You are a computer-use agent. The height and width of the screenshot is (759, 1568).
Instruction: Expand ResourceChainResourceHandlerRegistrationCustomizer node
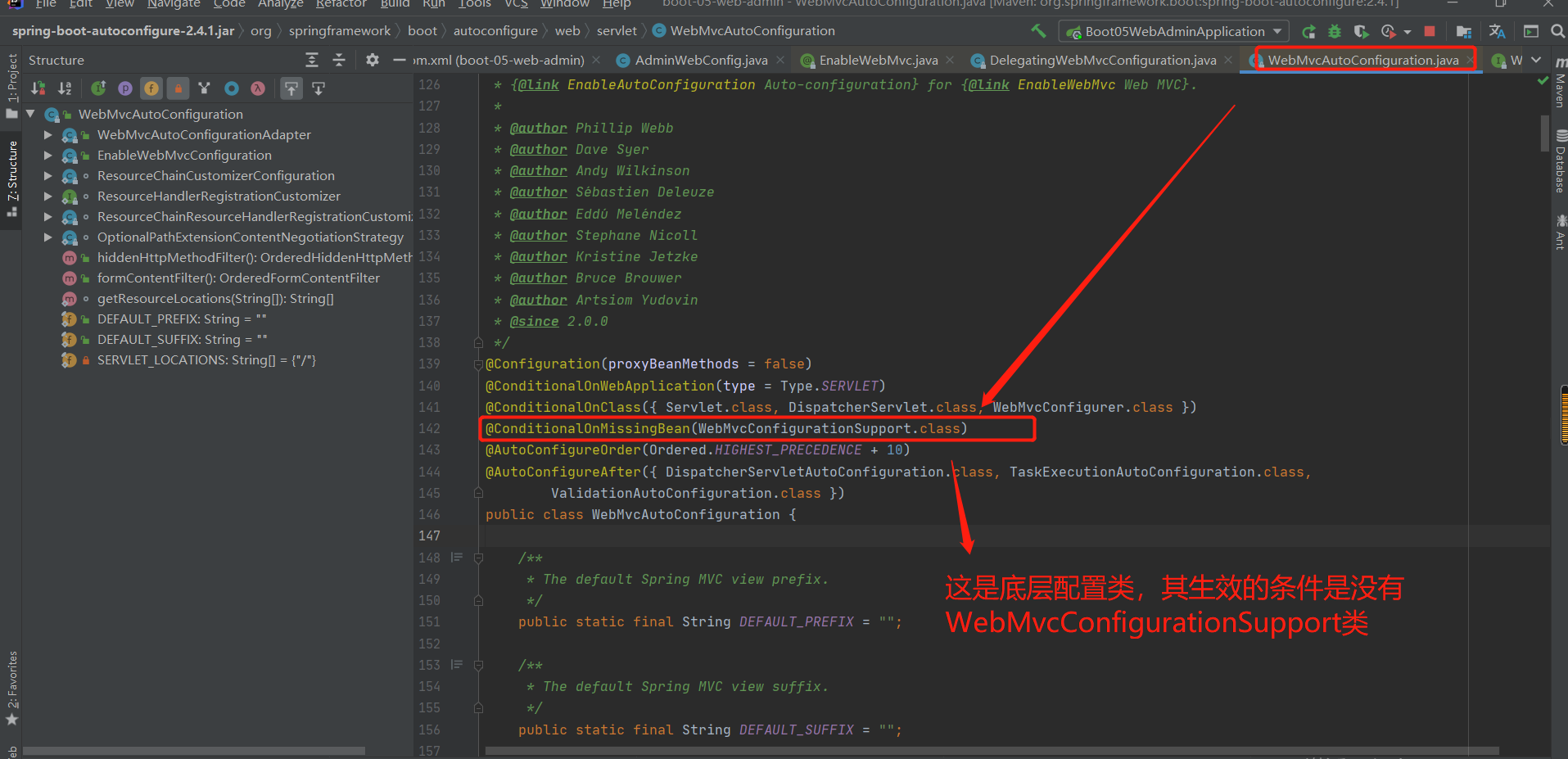[x=47, y=216]
